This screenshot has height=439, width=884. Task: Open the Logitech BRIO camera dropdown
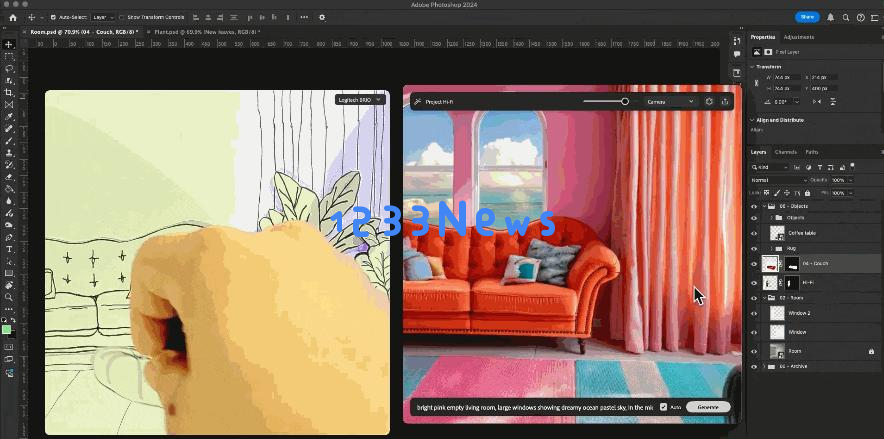[x=361, y=100]
